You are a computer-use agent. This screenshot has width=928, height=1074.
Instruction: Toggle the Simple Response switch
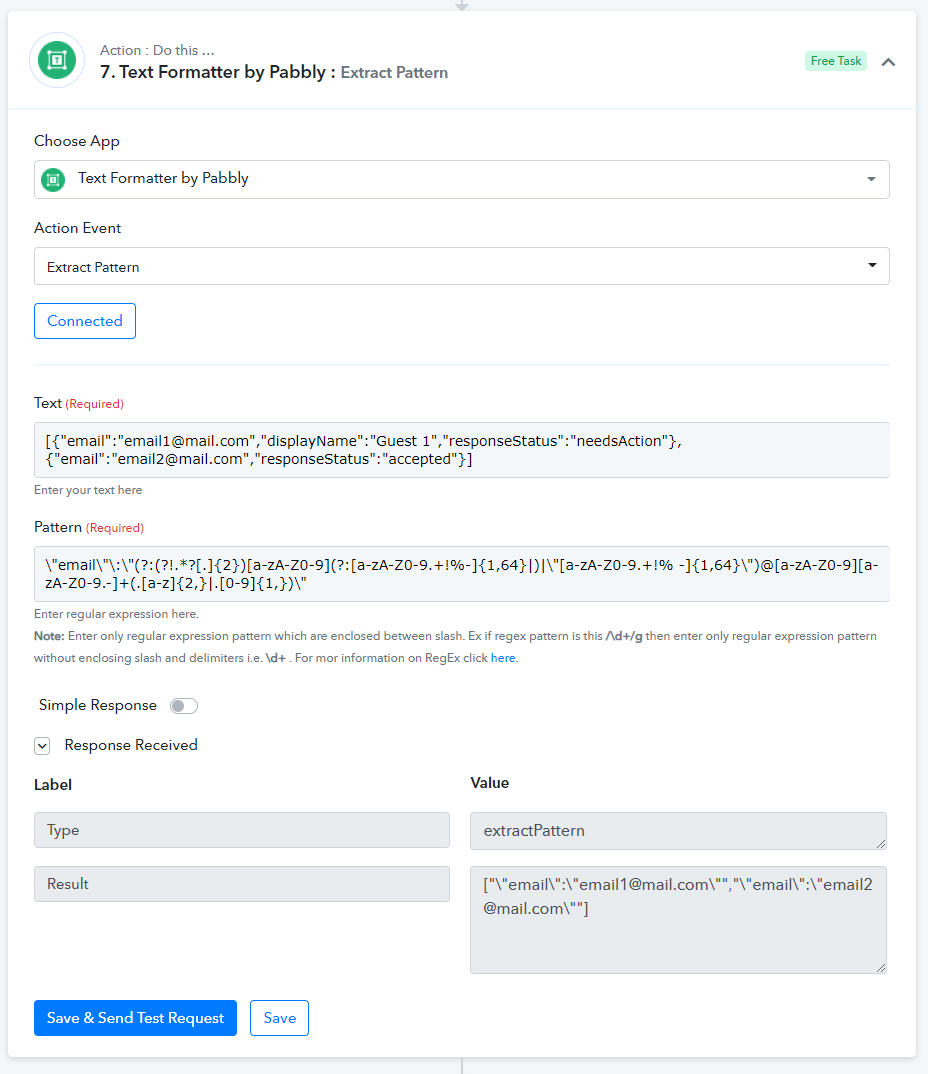(184, 706)
